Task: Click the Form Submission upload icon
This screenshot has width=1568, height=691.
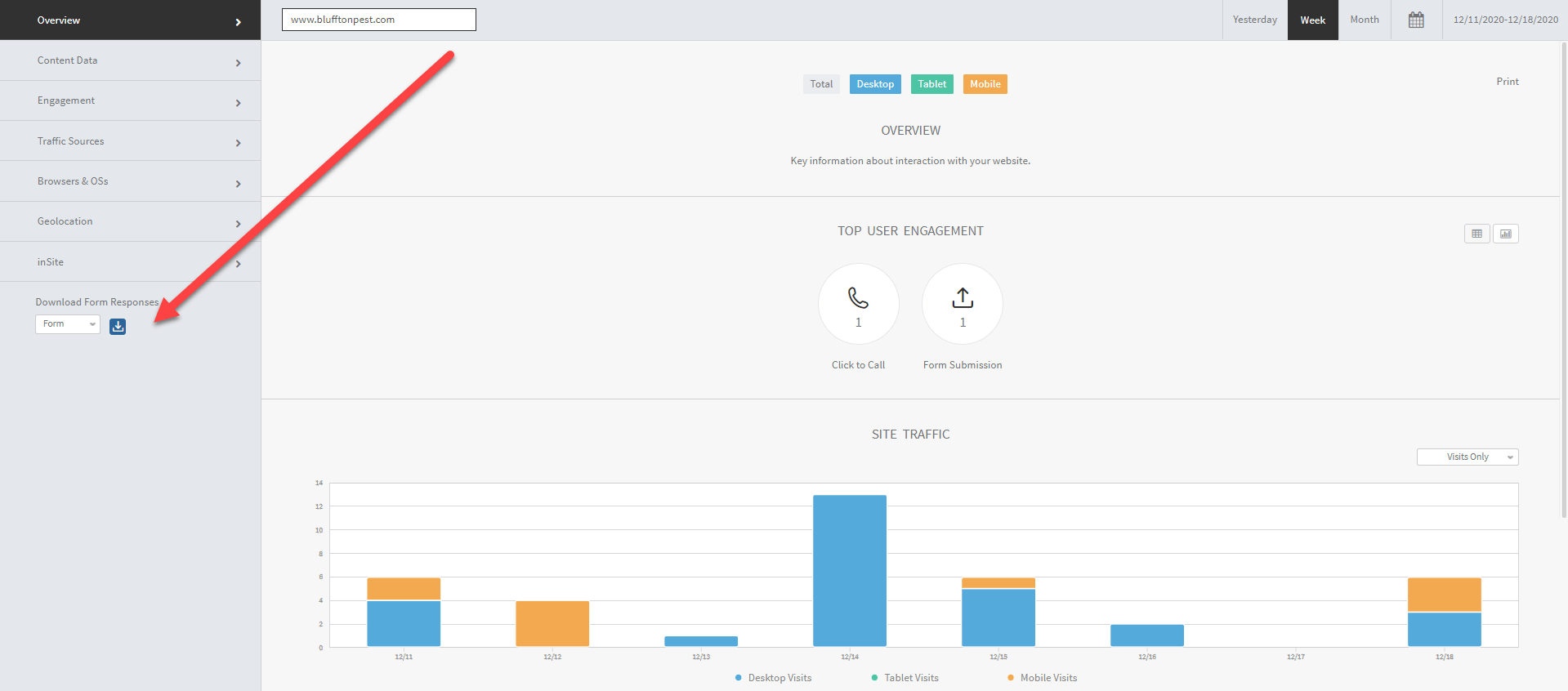Action: 963,298
